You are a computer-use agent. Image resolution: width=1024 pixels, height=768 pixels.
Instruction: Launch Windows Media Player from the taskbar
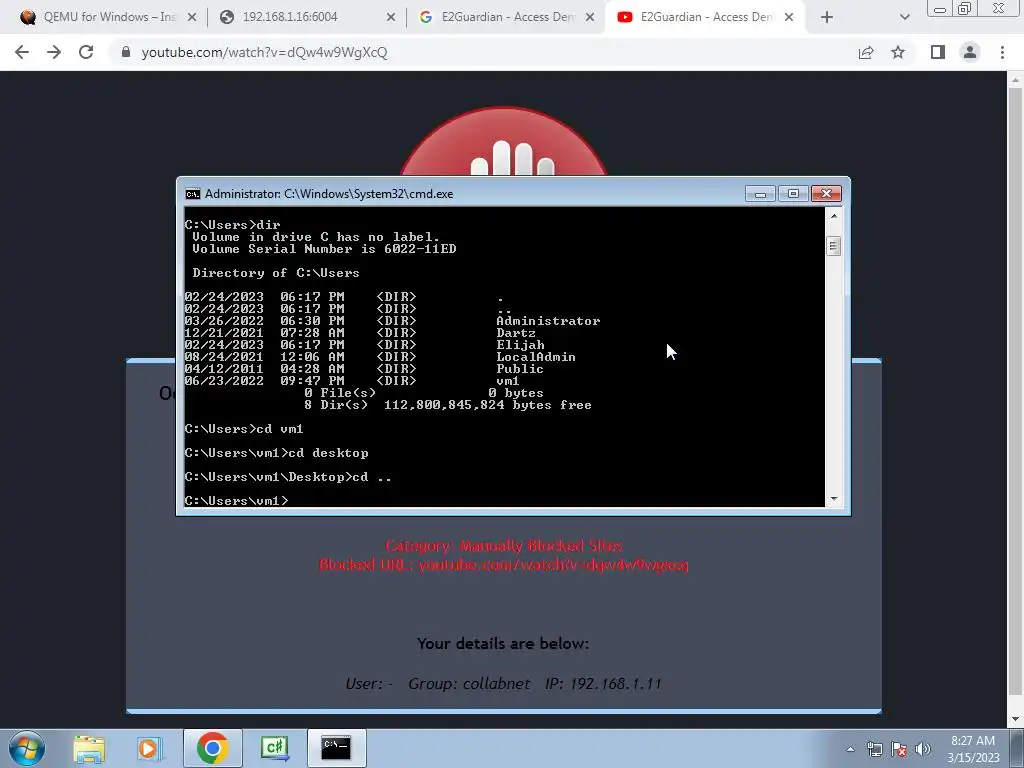[149, 748]
